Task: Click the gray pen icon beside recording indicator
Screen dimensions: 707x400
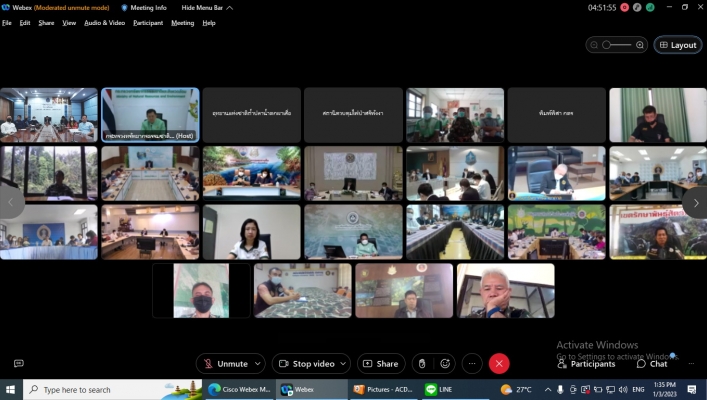Action: click(637, 8)
